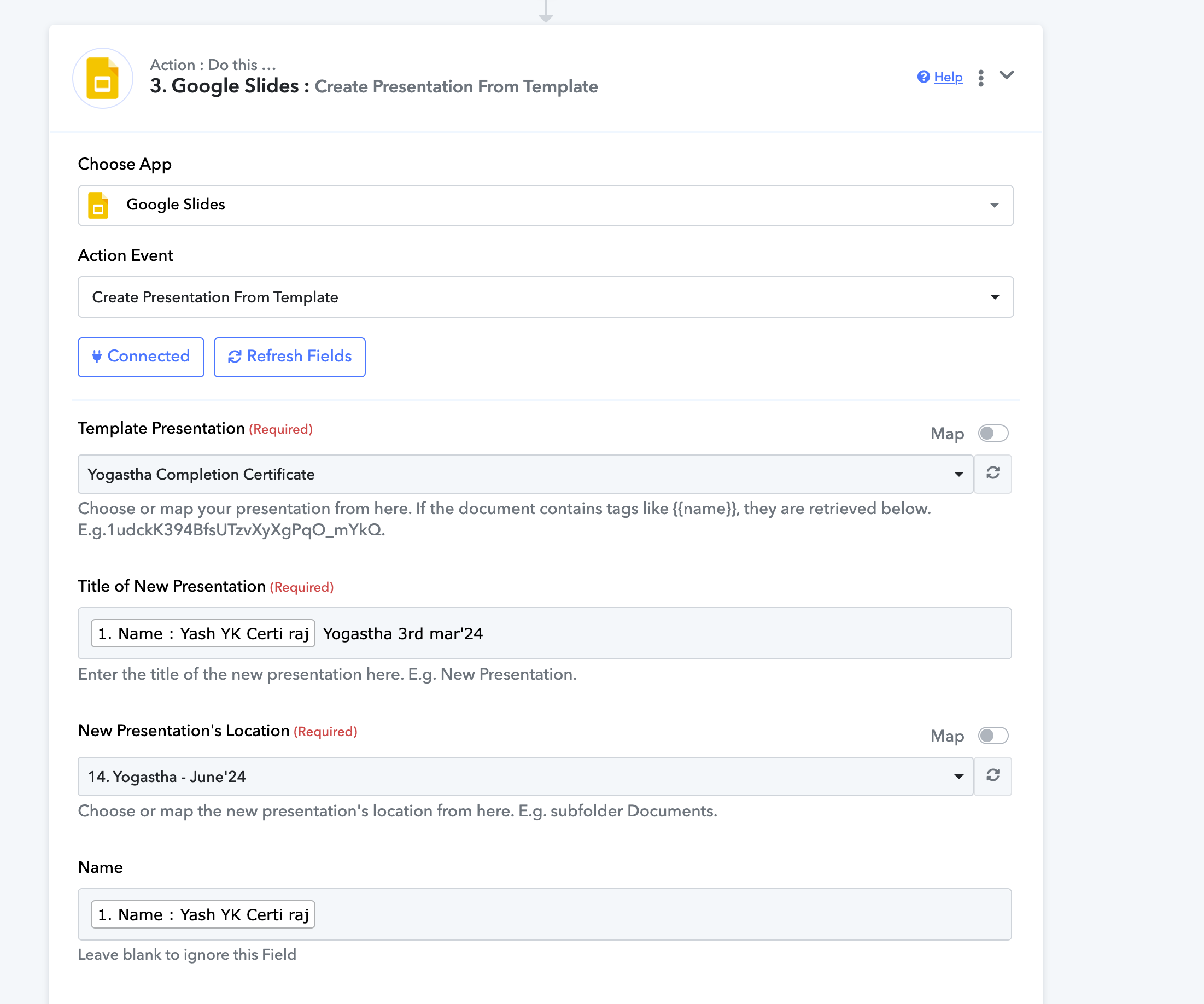This screenshot has height=1004, width=1204.
Task: Click the Refresh Fields button
Action: (290, 357)
